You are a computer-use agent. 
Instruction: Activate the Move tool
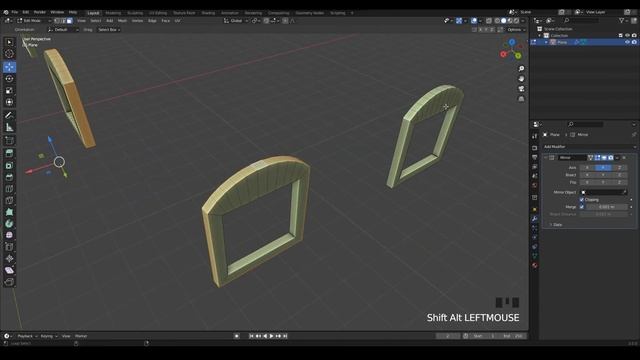pos(9,67)
